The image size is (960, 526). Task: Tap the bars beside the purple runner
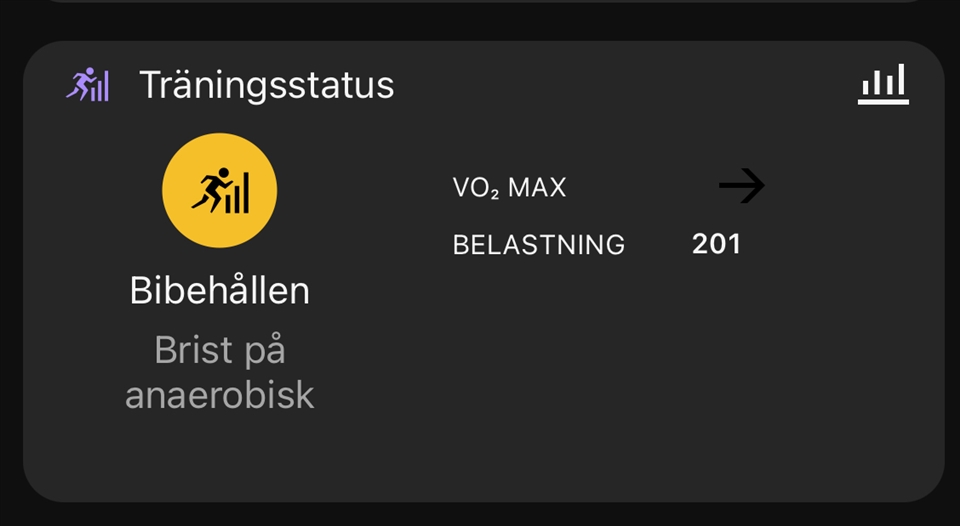point(100,87)
